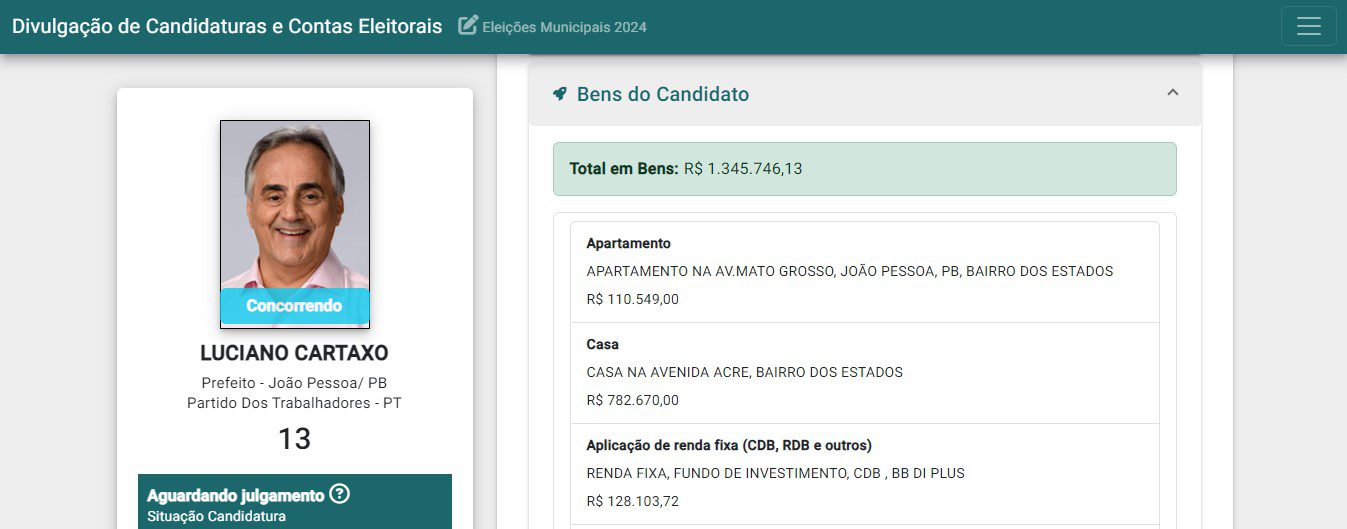Click the Bens do Candidato heading
Image resolution: width=1347 pixels, height=529 pixels.
tap(662, 94)
